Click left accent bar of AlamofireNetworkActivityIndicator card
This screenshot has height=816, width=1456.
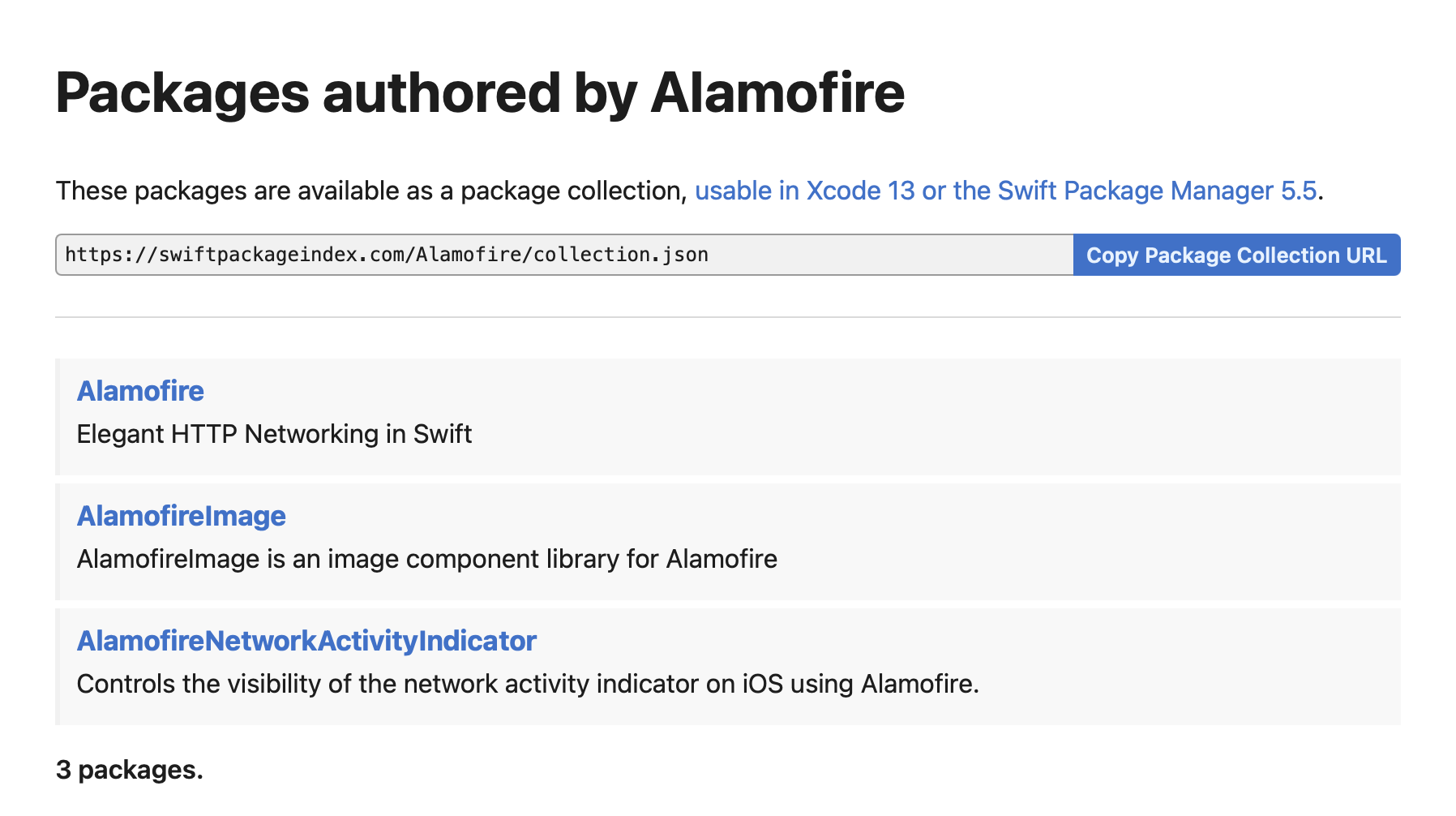pos(58,667)
